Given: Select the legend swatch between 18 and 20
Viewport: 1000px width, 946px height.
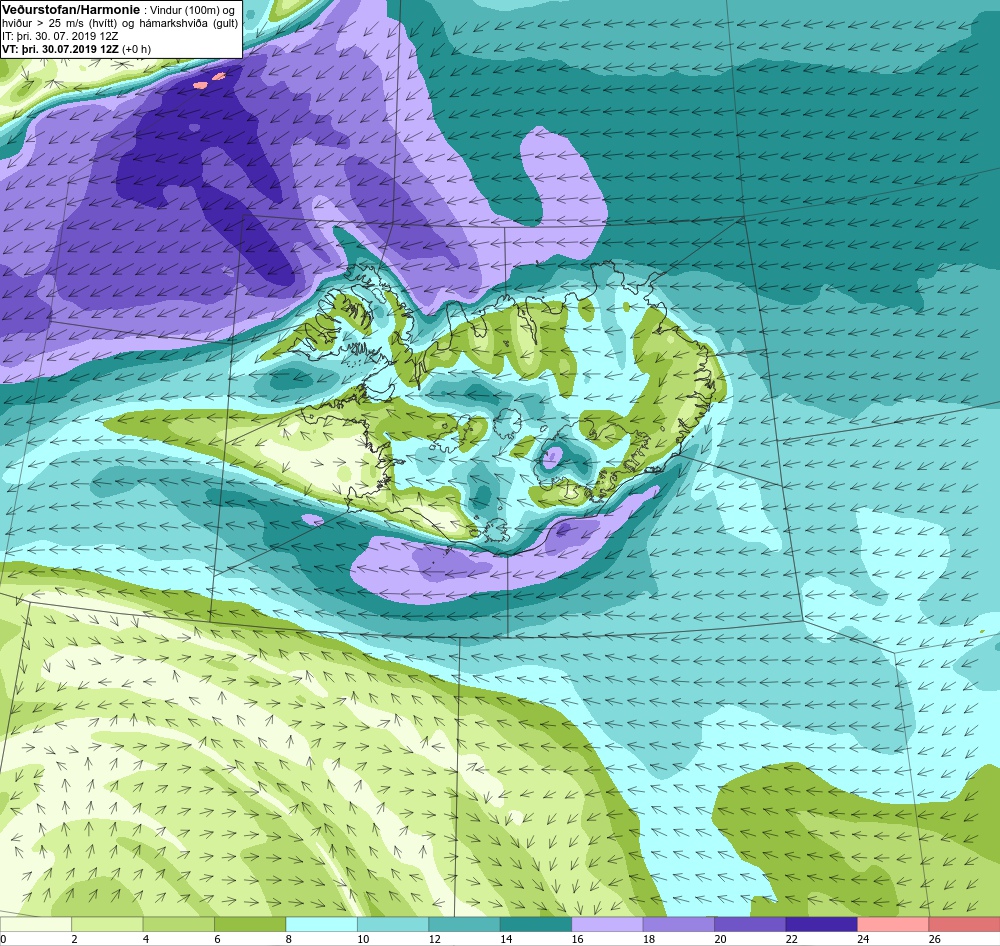Looking at the screenshot, I should click(679, 924).
